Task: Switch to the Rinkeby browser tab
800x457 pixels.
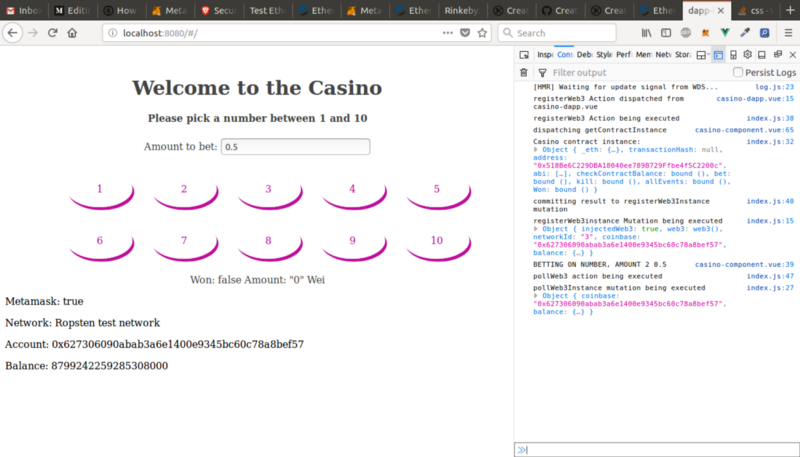Action: point(462,10)
